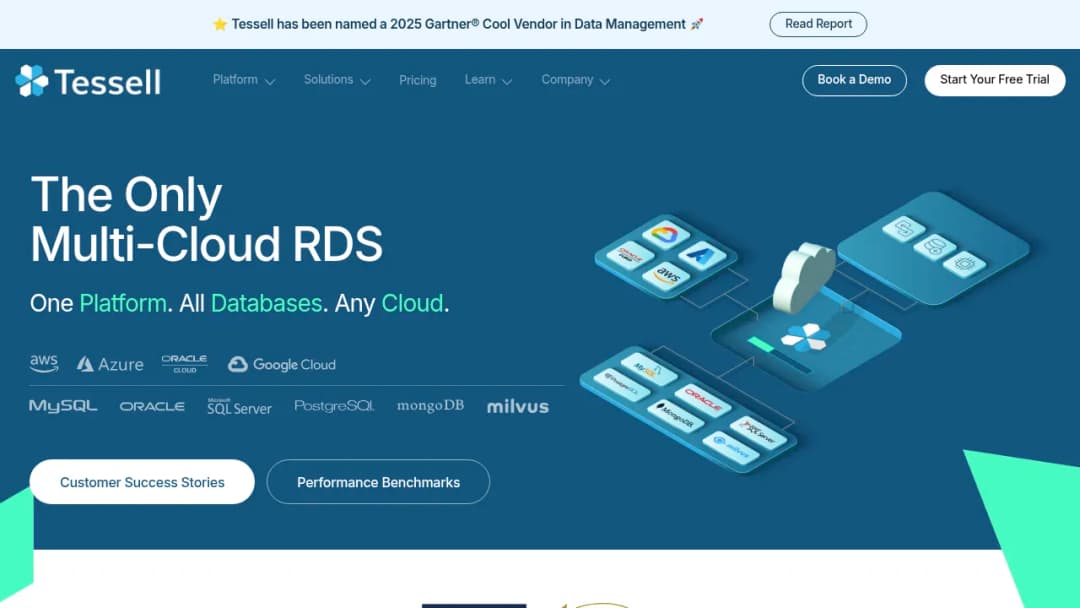1080x608 pixels.
Task: Click the milvus logo
Action: pos(518,406)
